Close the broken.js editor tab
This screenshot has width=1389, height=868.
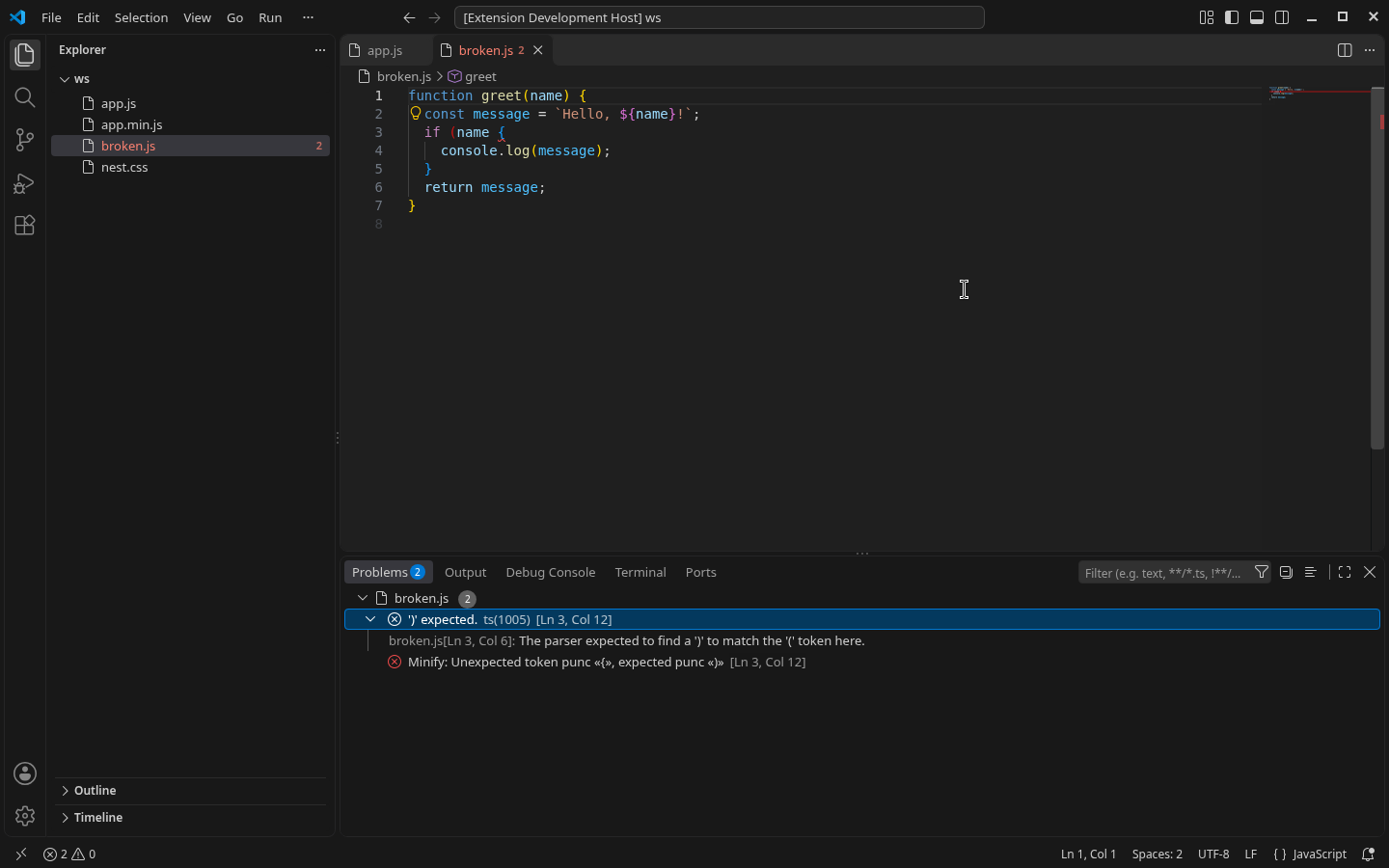538,50
